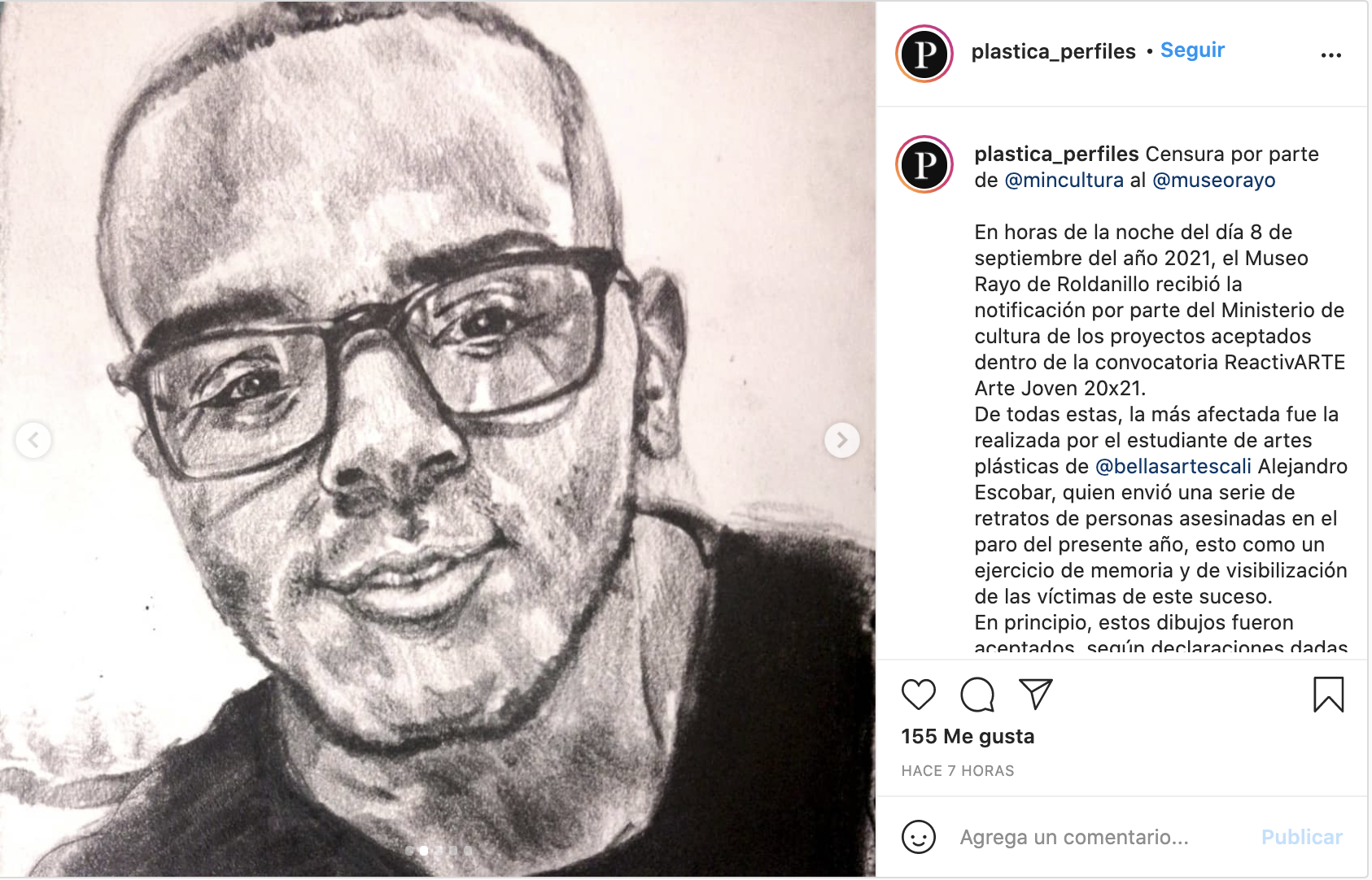Go to previous image with left arrow
This screenshot has height=880, width=1372.
pyautogui.click(x=33, y=440)
